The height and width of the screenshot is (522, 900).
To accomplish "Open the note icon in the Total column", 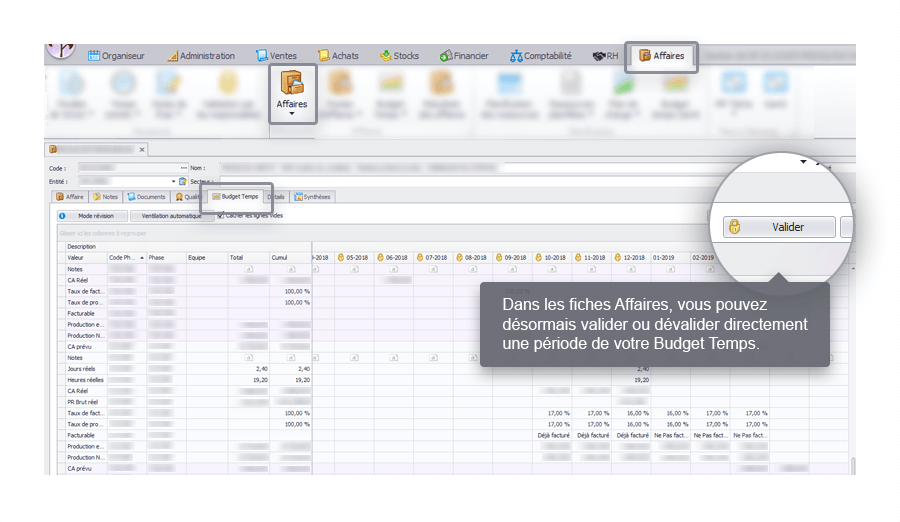I will [248, 269].
